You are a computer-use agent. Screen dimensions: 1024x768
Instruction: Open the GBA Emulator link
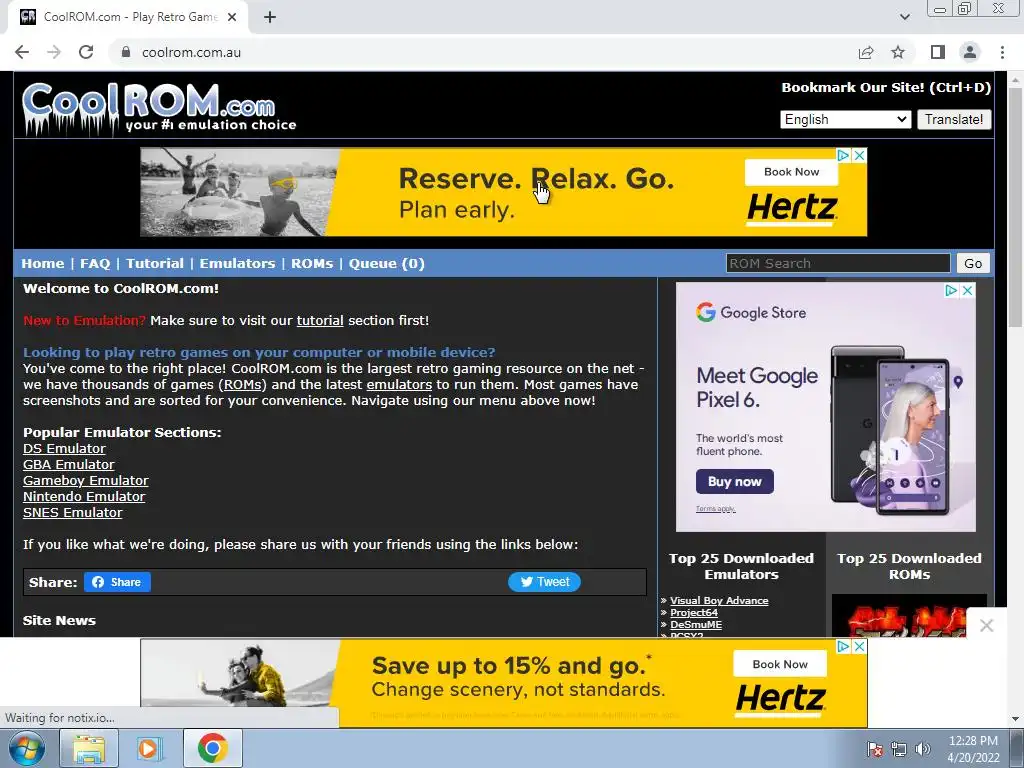pyautogui.click(x=69, y=464)
